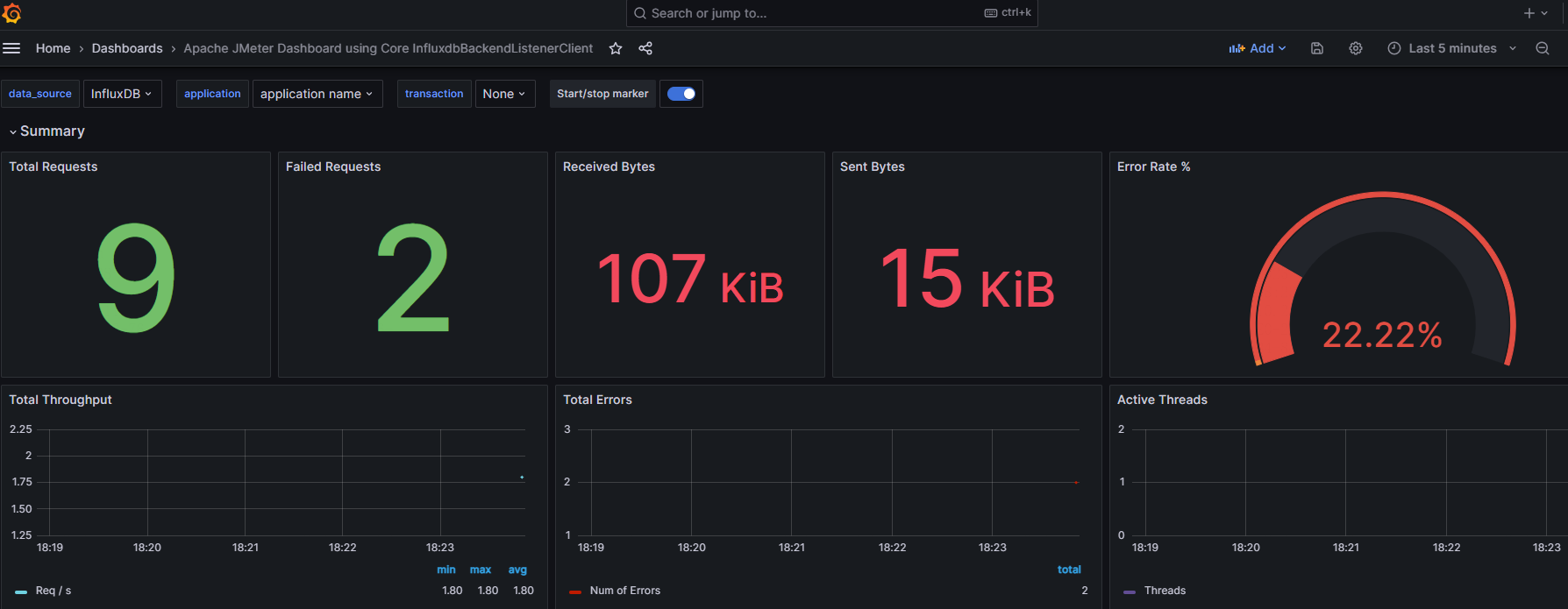Sort legend by min column
Viewport: 1568px width, 609px height.
446,570
